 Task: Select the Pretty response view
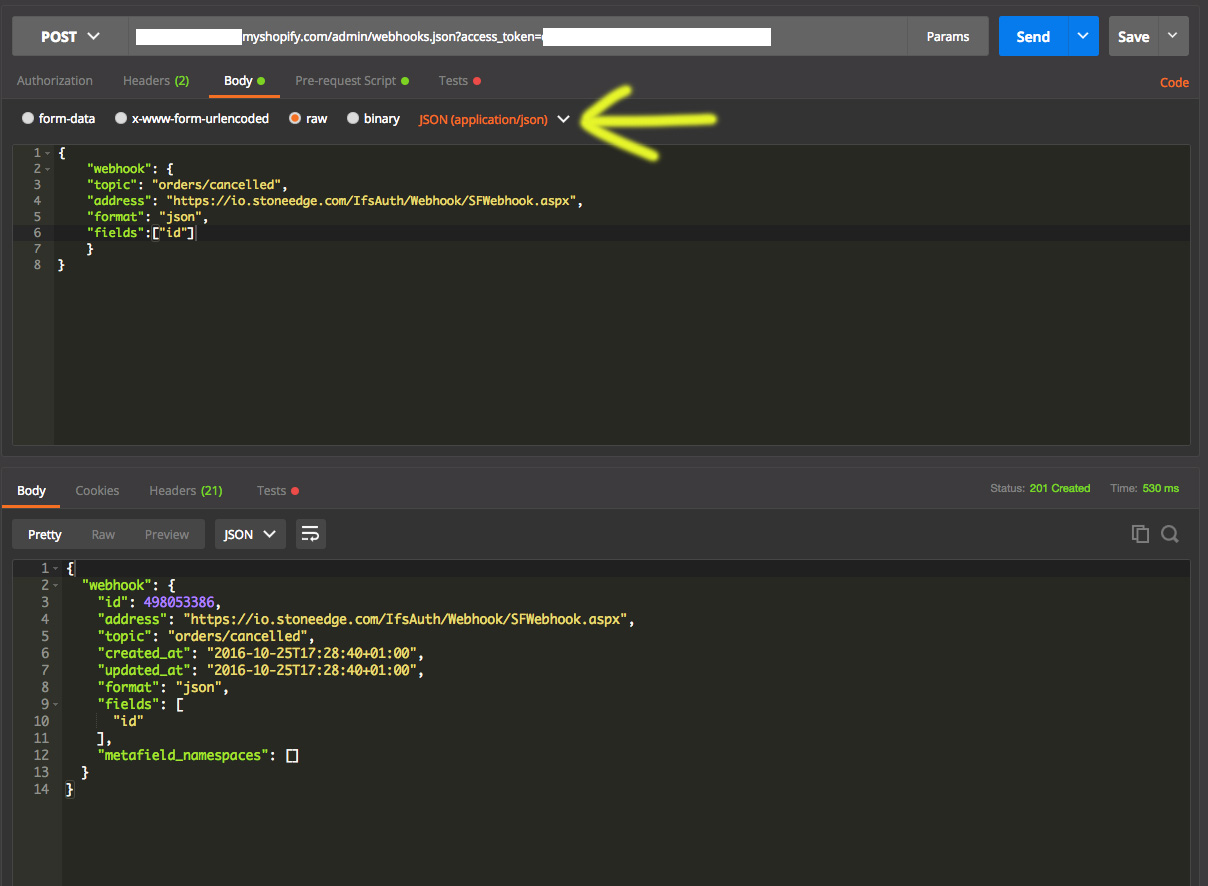point(45,534)
